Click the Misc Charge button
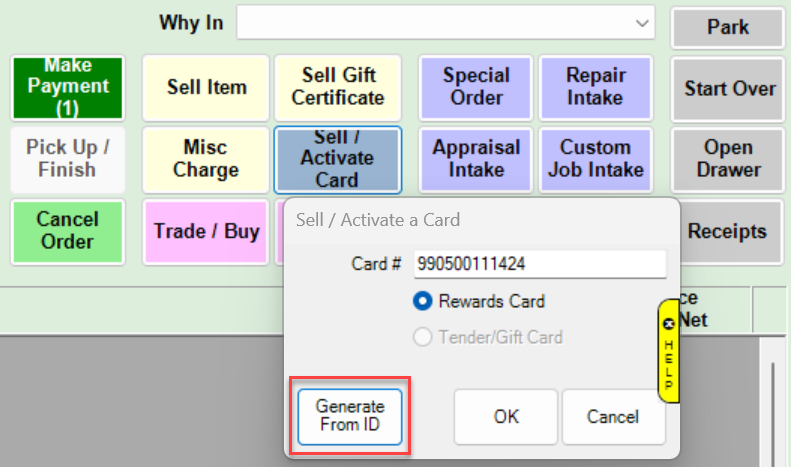 coord(206,159)
